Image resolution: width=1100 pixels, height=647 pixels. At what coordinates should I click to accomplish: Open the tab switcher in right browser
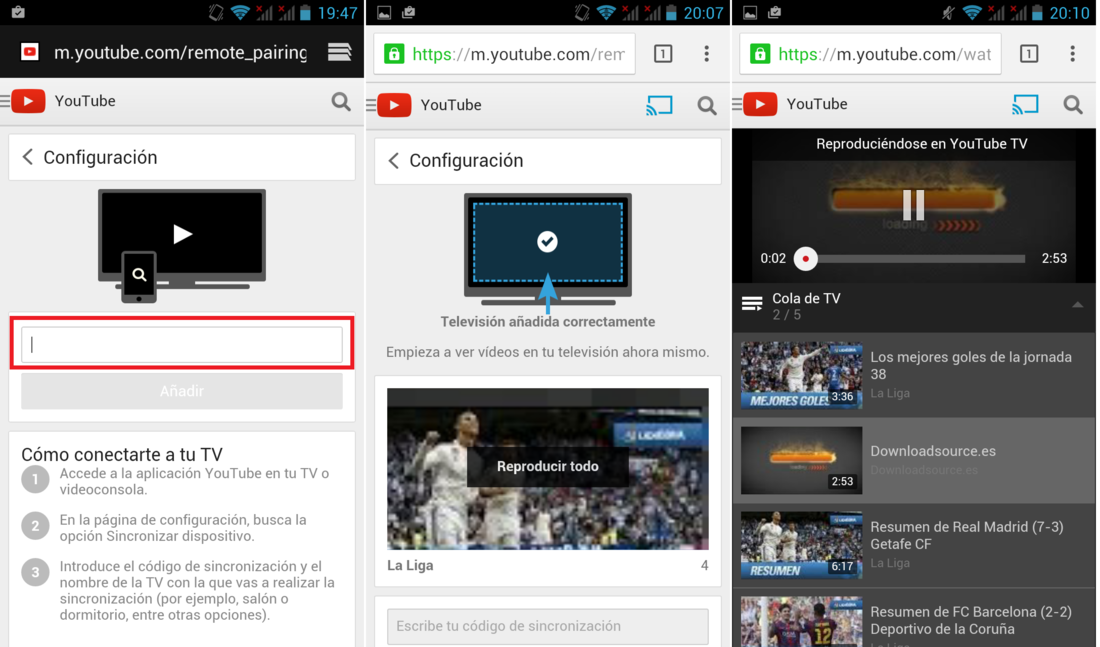(x=1029, y=54)
